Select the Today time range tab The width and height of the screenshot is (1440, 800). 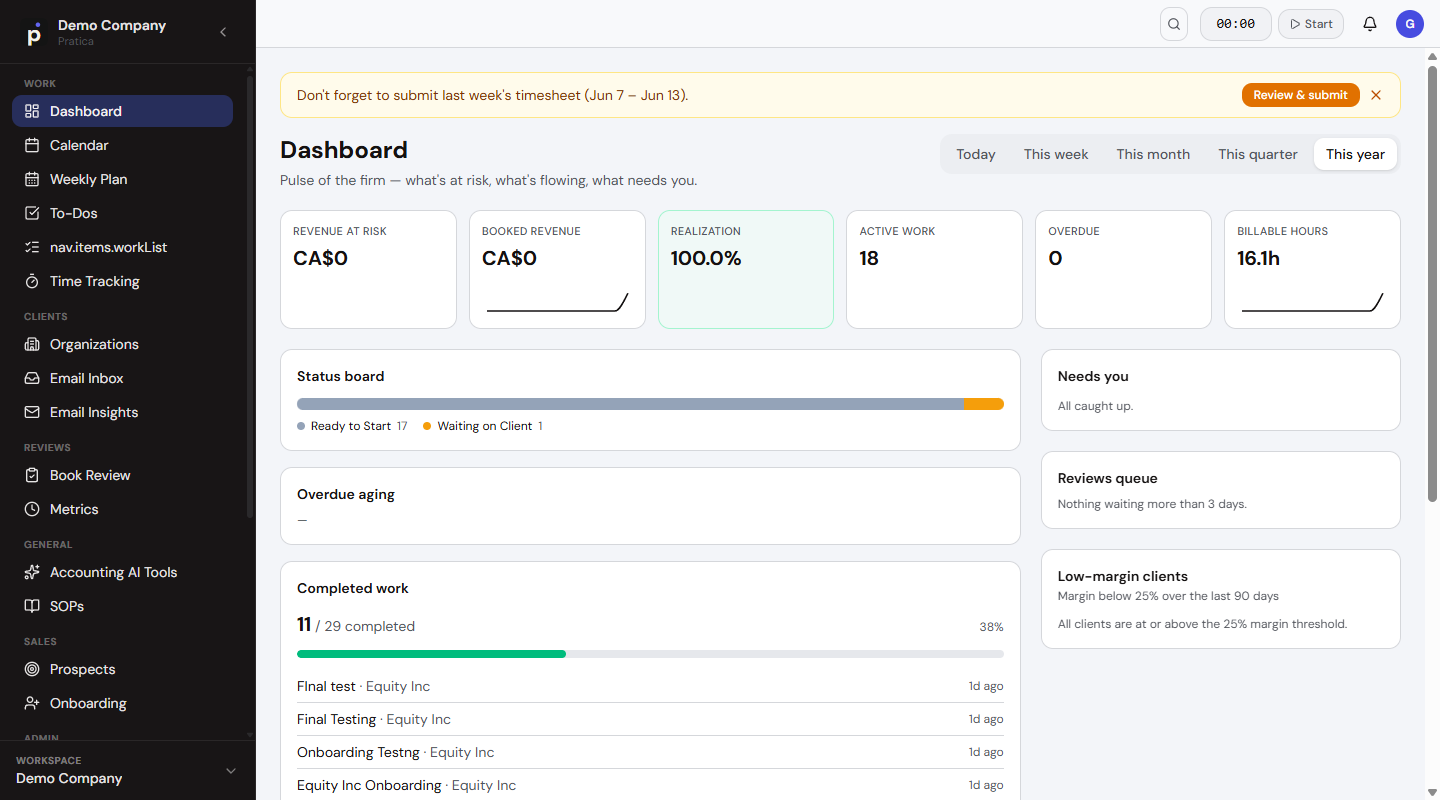pyautogui.click(x=975, y=154)
